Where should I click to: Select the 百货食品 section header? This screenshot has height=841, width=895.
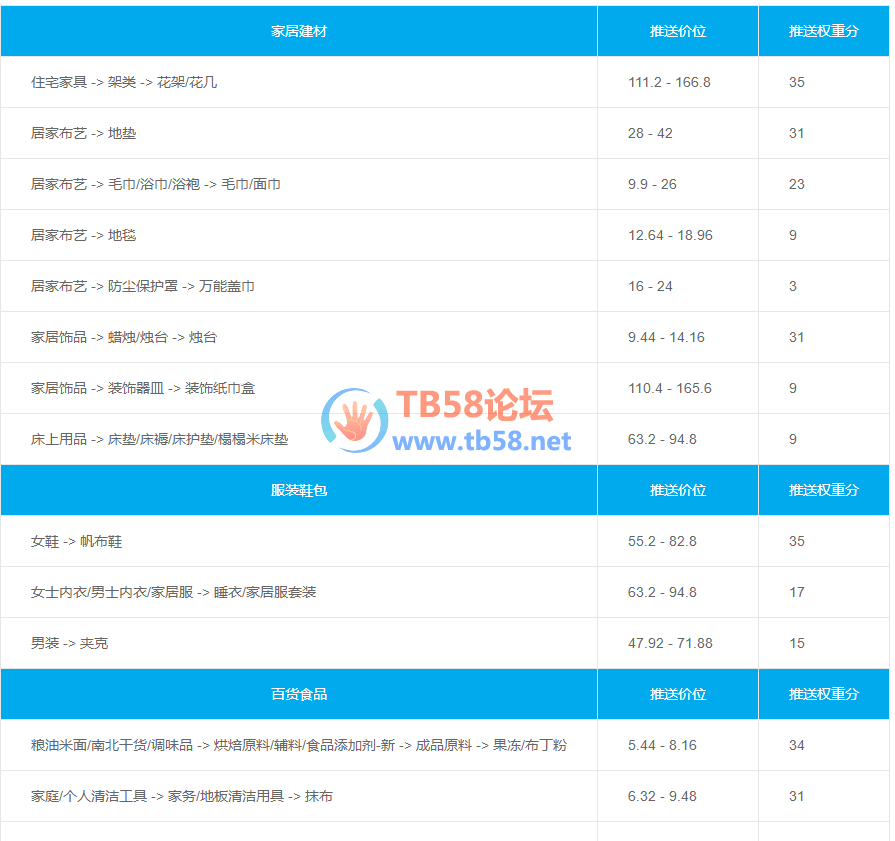[x=299, y=694]
